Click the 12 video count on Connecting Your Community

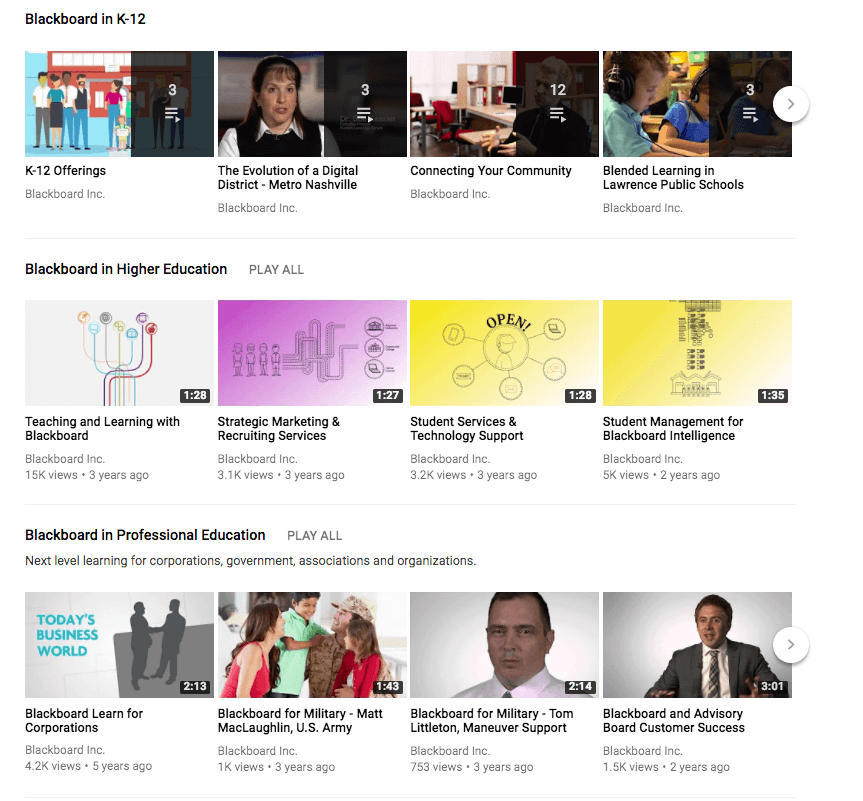[558, 90]
